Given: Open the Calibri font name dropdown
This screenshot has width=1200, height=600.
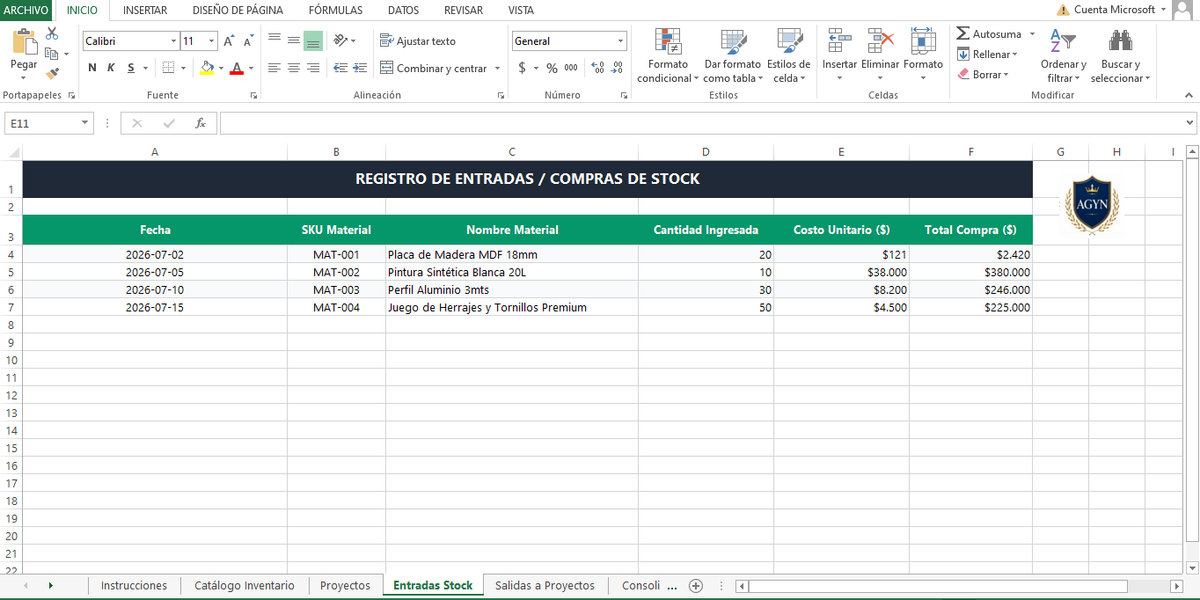Looking at the screenshot, I should click(x=173, y=41).
